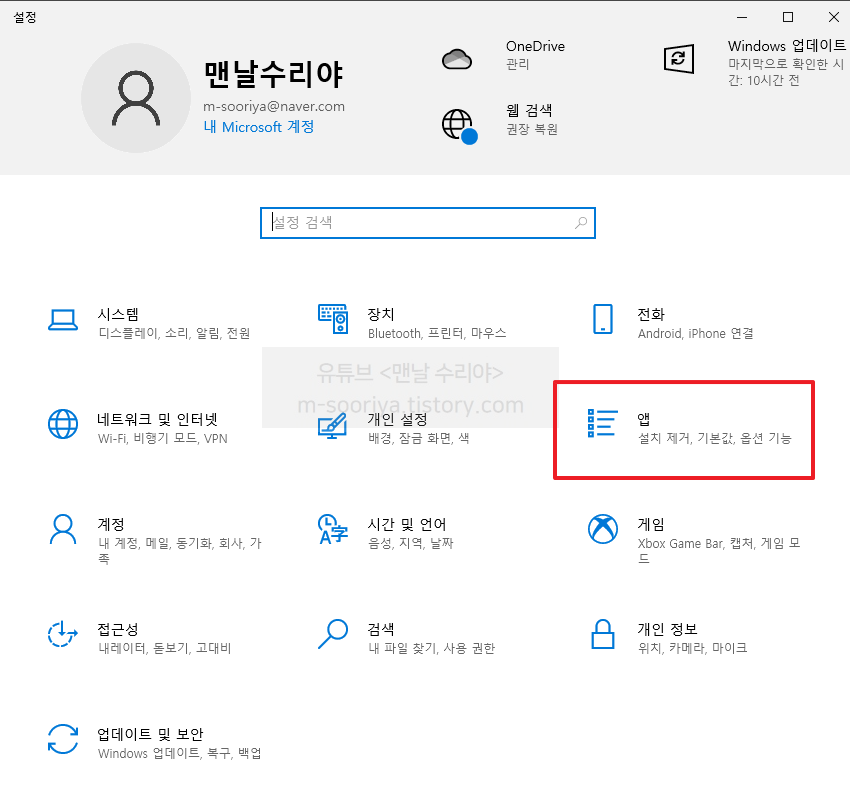Click the 네트워크 및 인터넷 globe icon
Screen dimensions: 850x809
[x=63, y=424]
